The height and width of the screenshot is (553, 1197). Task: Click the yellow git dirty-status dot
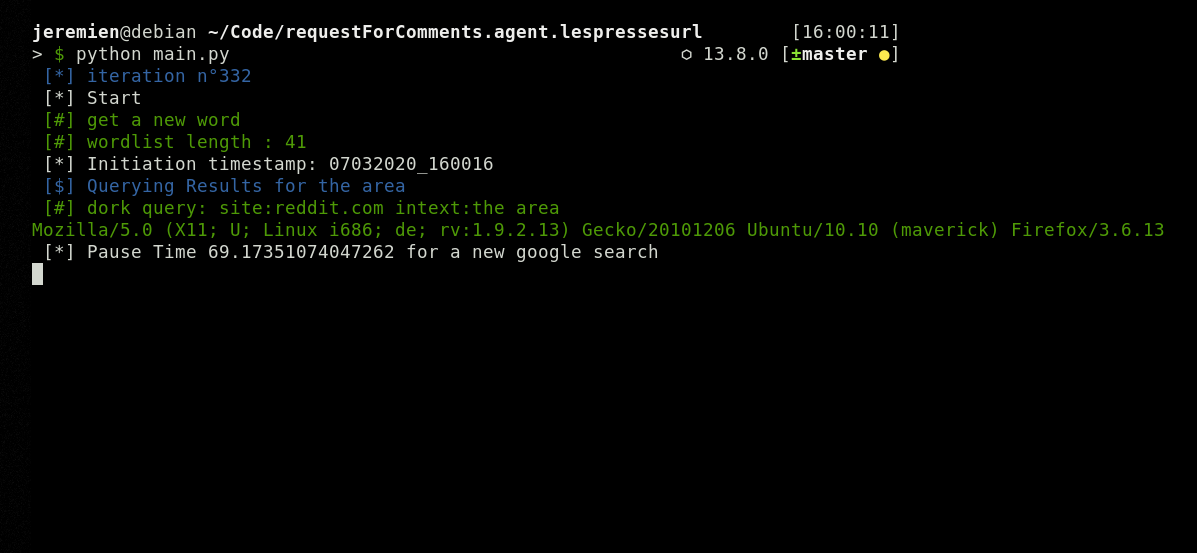pos(884,55)
